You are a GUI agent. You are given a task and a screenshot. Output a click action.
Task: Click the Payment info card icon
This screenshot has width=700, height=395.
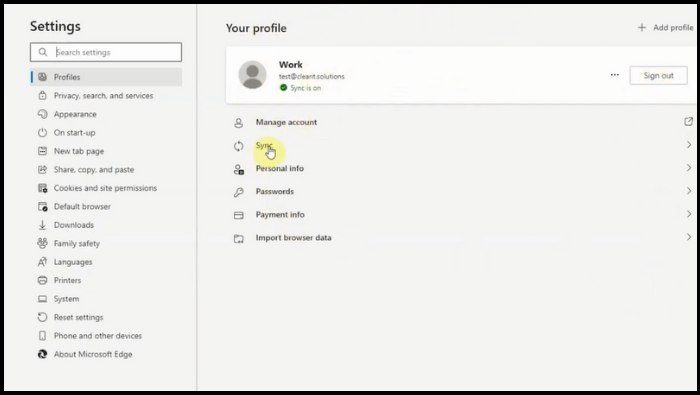(x=239, y=215)
